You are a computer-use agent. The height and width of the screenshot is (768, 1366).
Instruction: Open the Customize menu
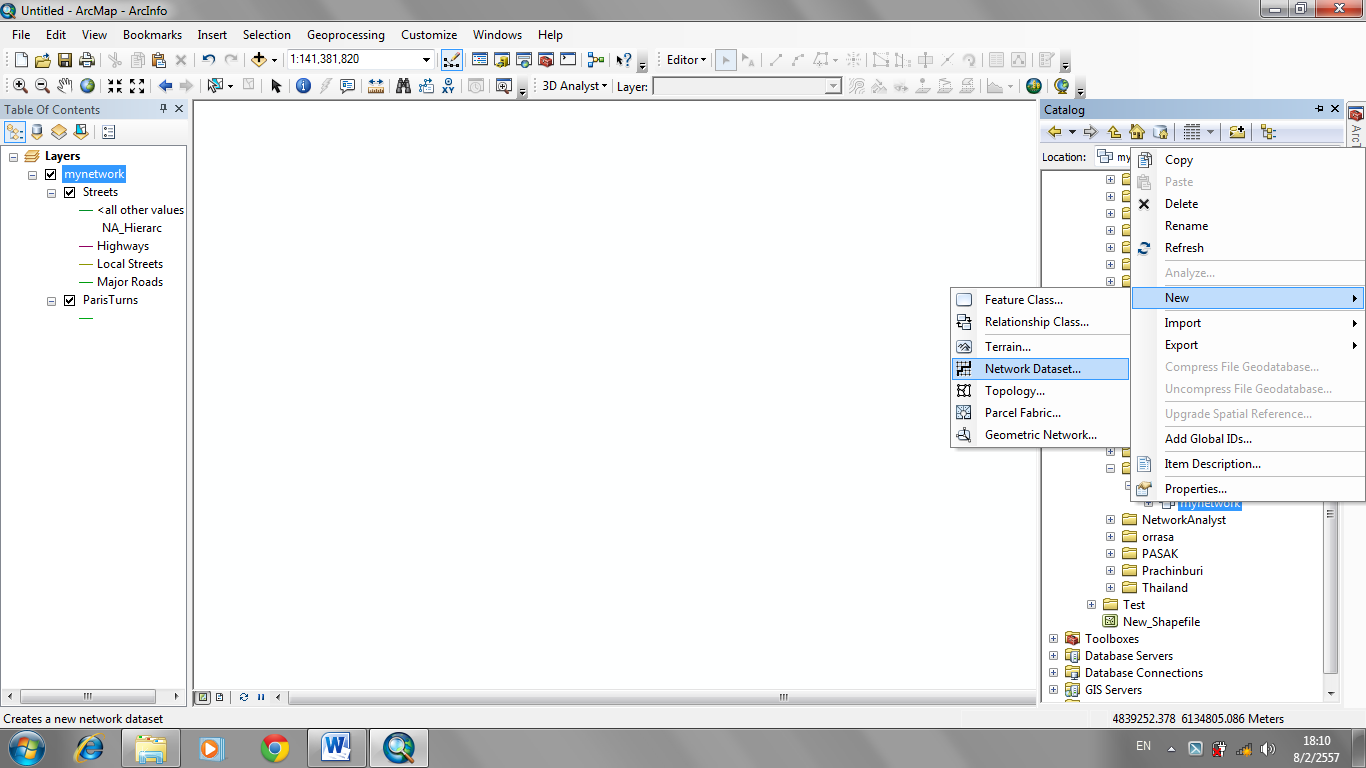click(429, 35)
